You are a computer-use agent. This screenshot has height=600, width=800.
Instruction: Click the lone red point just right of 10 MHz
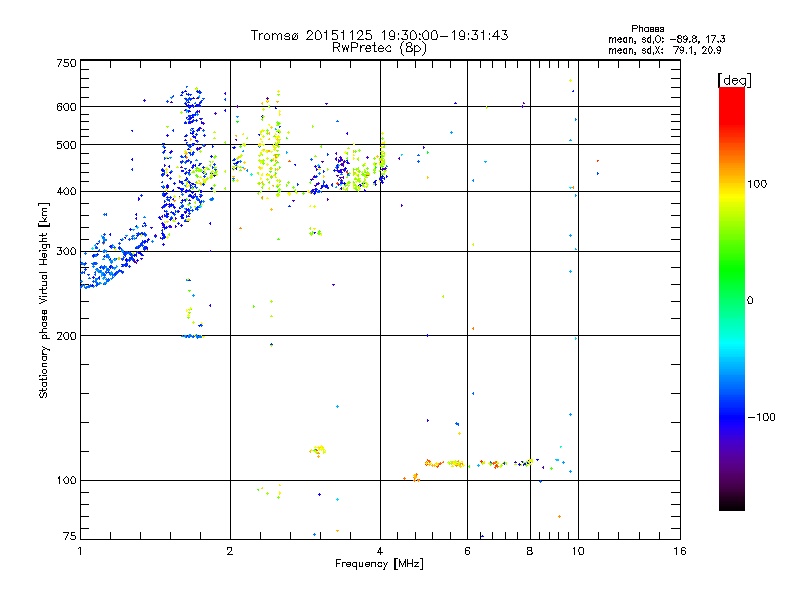click(597, 161)
